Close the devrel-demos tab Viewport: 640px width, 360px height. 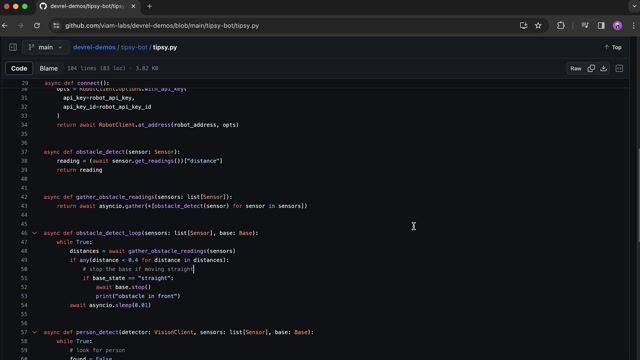pos(133,7)
